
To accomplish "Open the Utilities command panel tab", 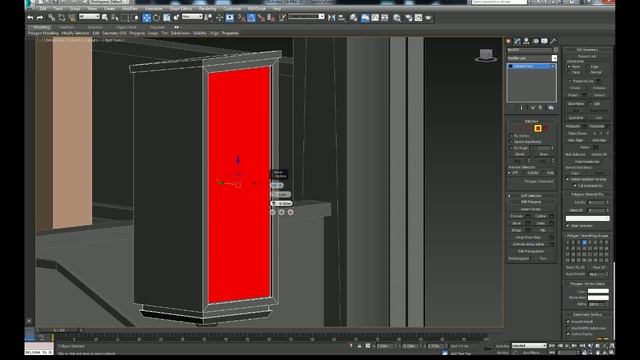I will click(x=553, y=41).
